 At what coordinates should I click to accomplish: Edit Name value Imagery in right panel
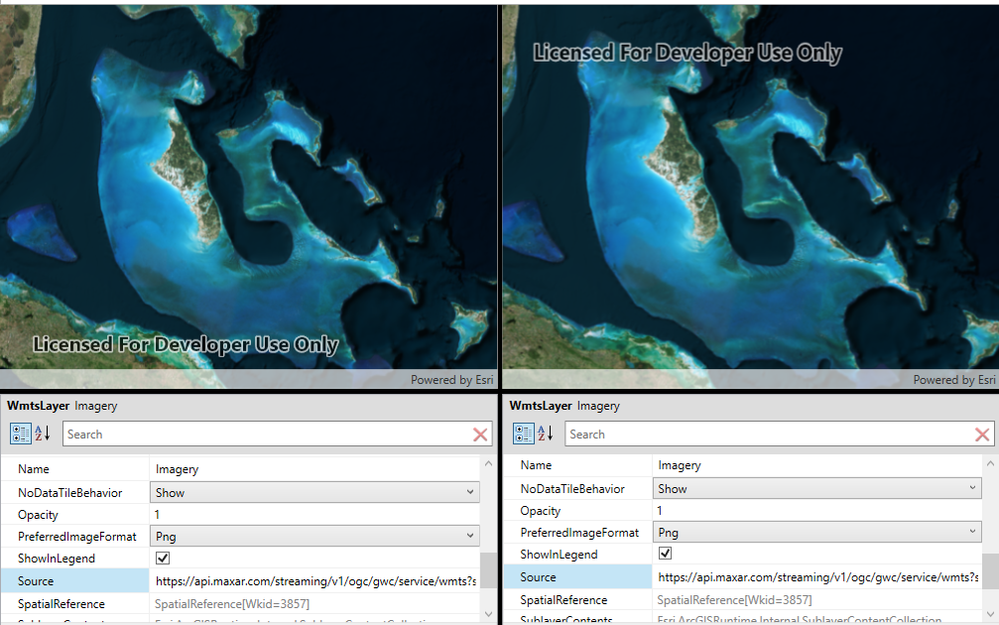click(x=817, y=465)
